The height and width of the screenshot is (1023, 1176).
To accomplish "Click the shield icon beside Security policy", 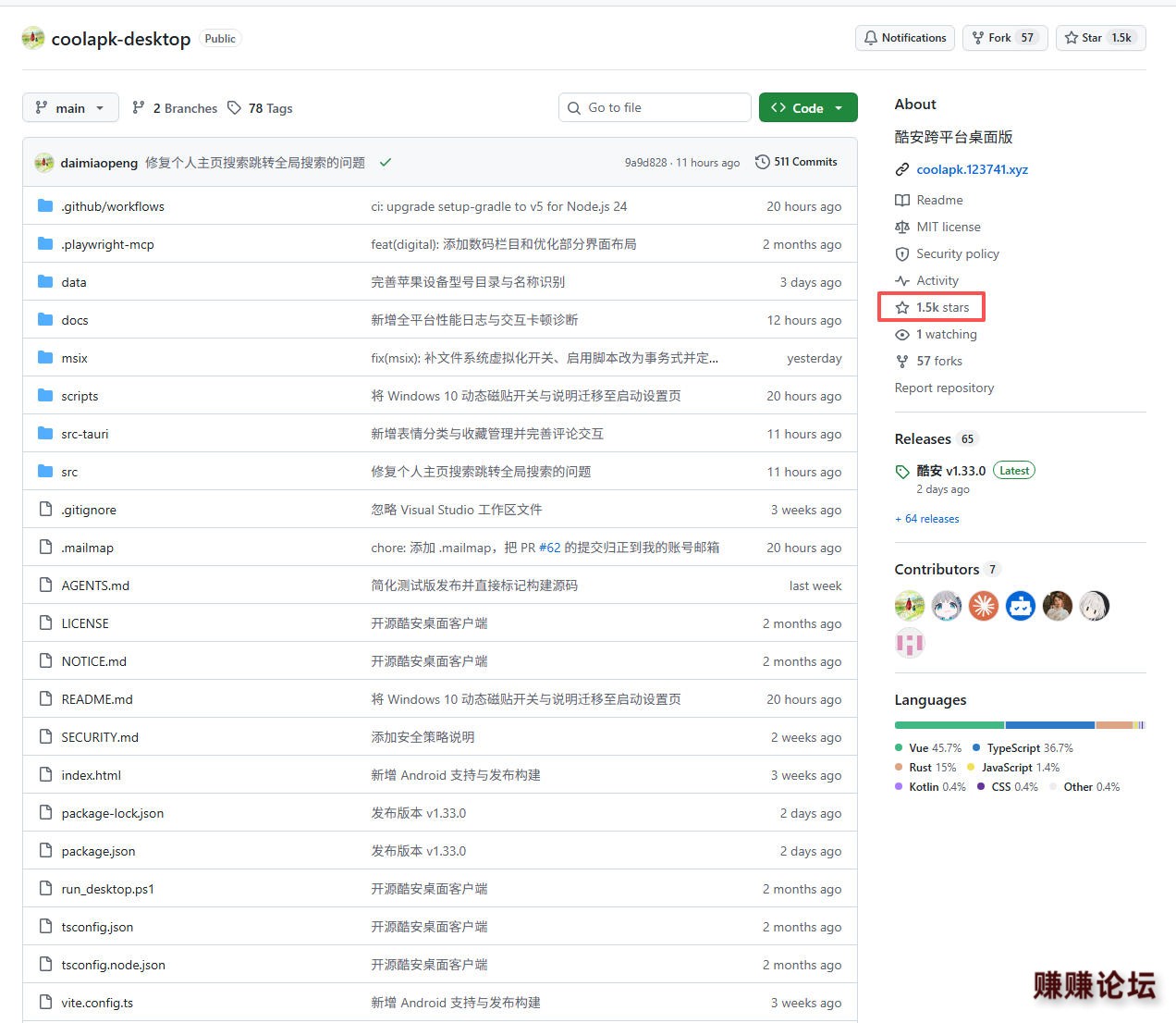I will click(x=902, y=253).
